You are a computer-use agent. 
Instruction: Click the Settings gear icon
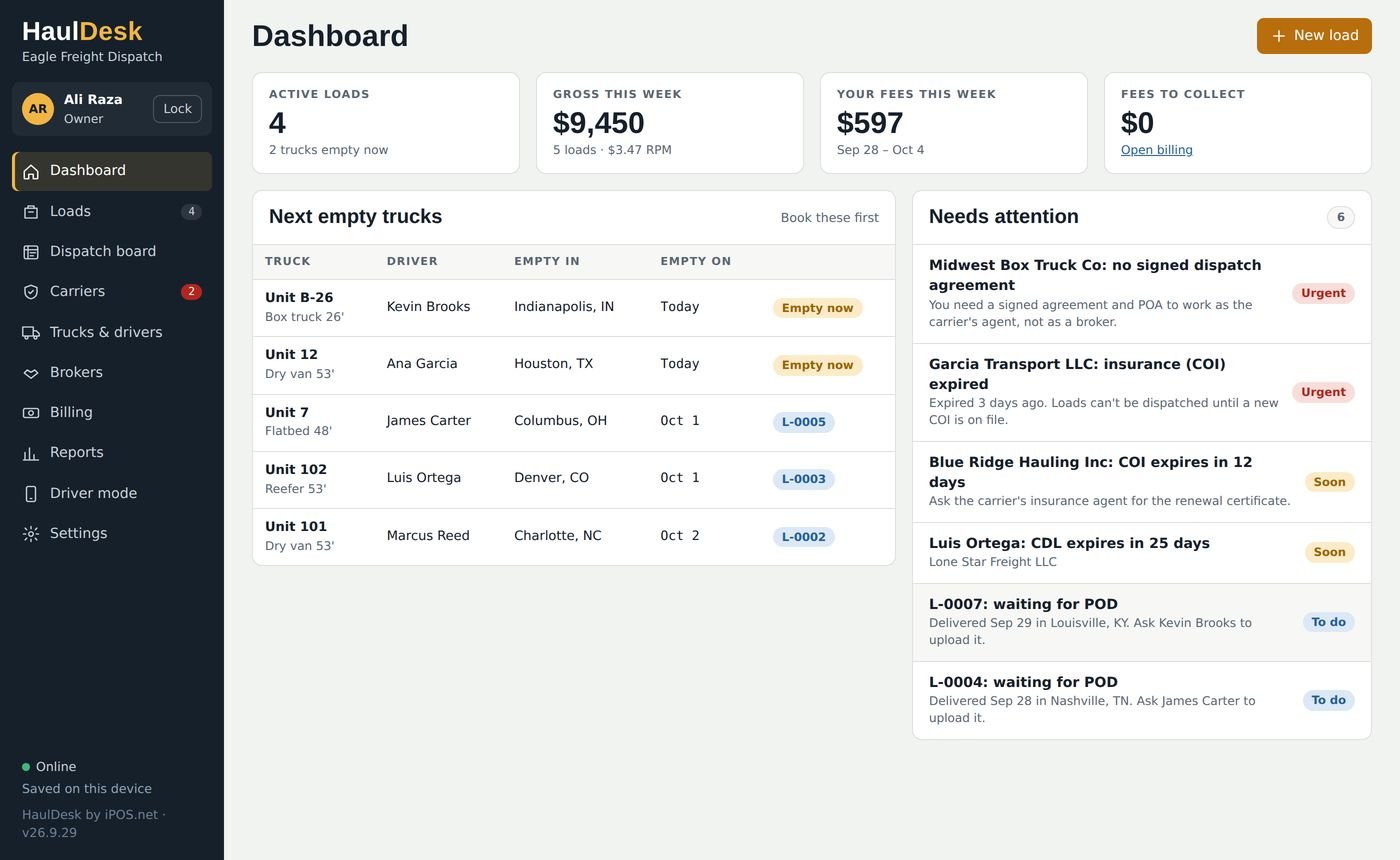[x=31, y=534]
